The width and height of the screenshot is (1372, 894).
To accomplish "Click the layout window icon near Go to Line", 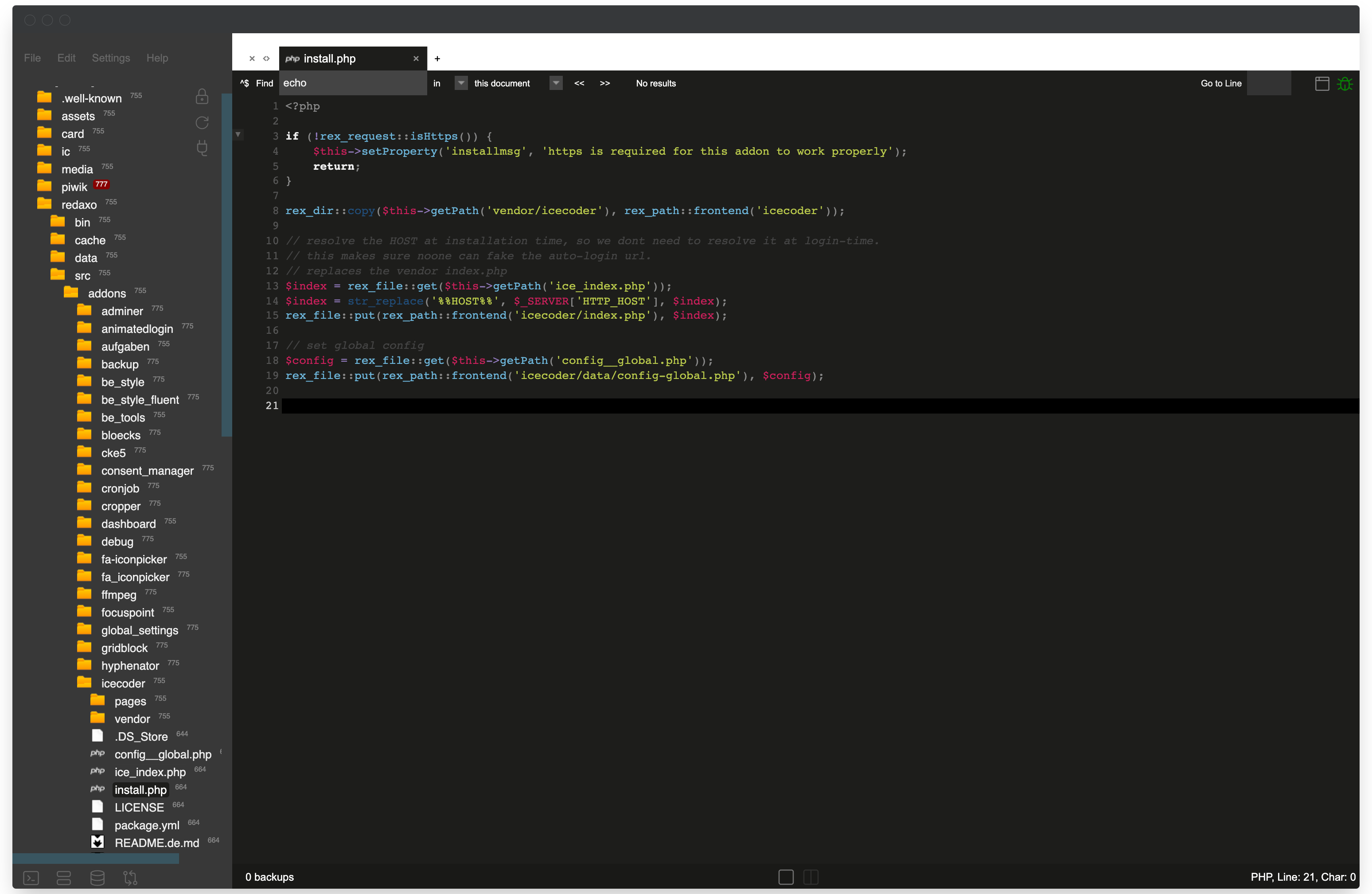I will tap(1322, 84).
